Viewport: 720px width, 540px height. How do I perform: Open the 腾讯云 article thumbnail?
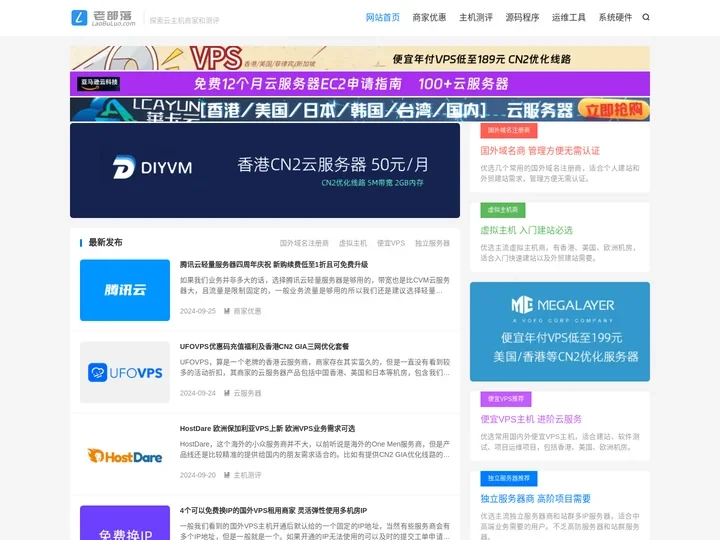[125, 290]
